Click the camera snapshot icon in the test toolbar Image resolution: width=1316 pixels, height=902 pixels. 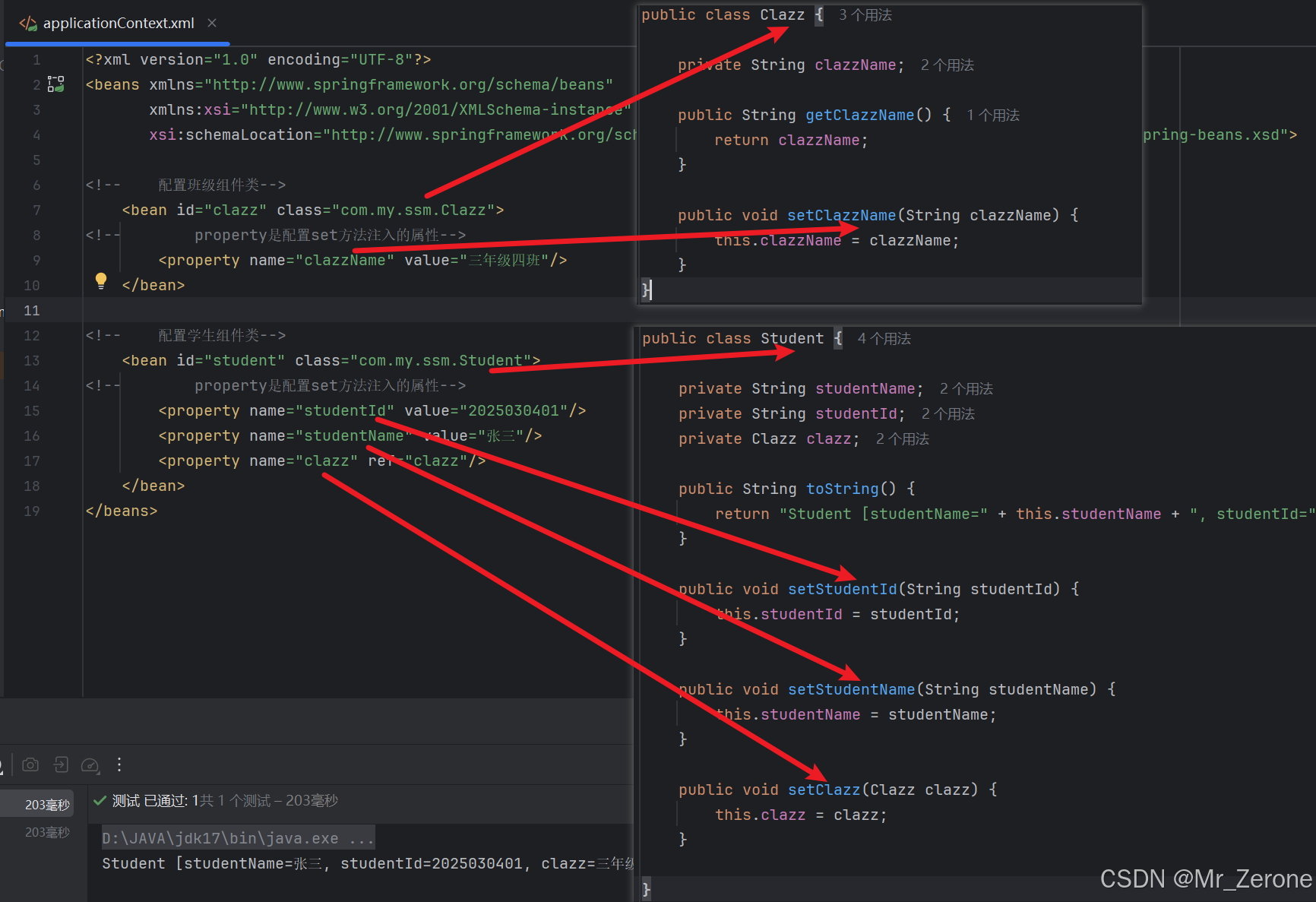(x=30, y=764)
